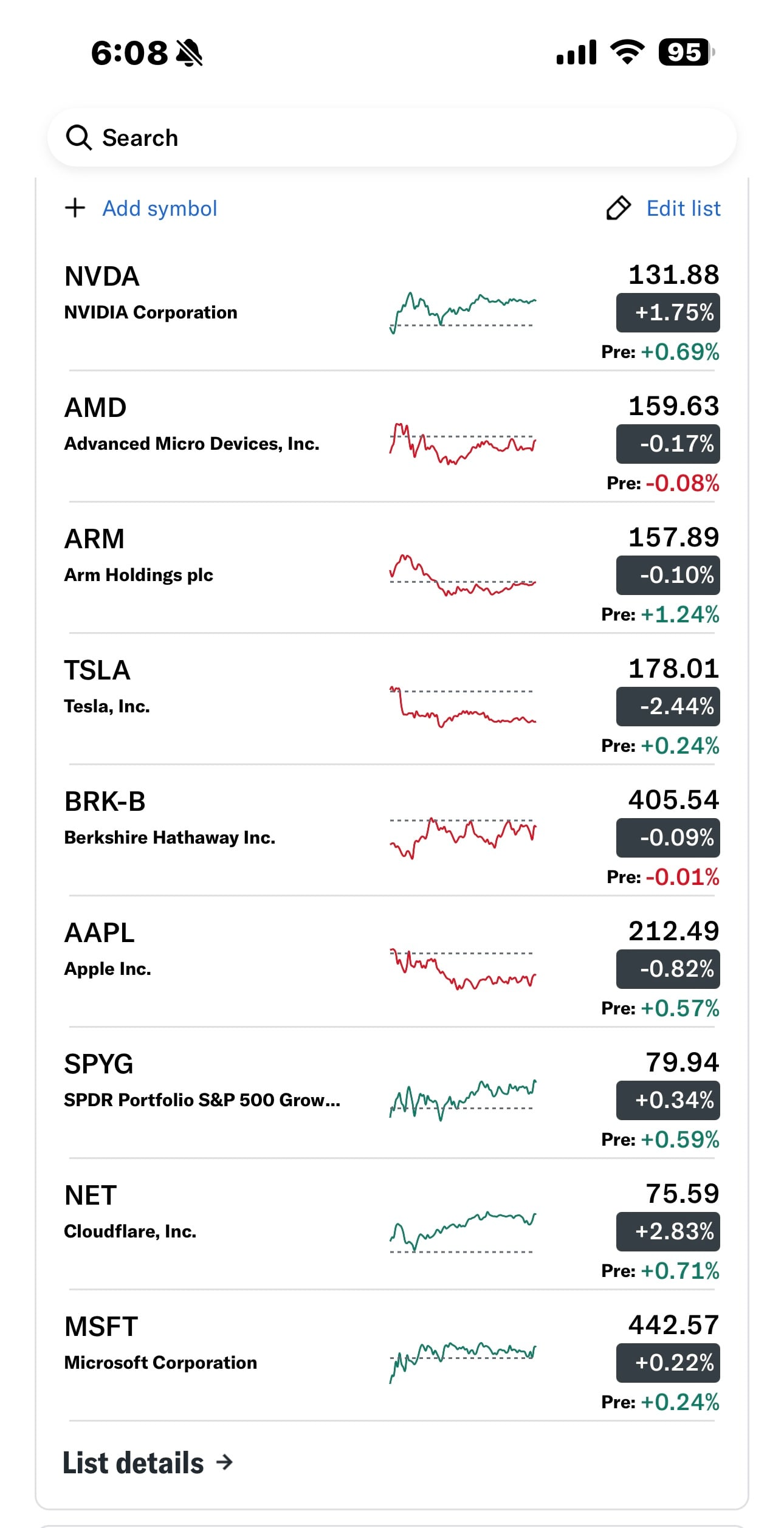Screen dimensions: 784x1528
Task: Select the AMD Advanced Micro Devices row
Action: (392, 436)
